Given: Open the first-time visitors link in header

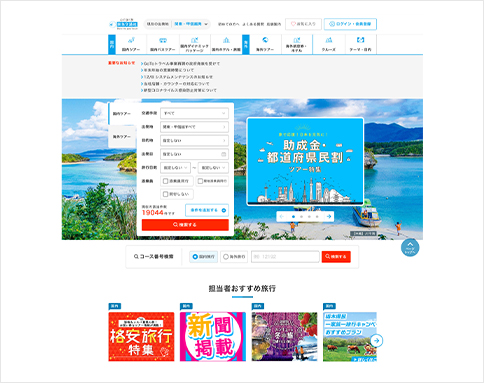Looking at the screenshot, I should point(228,24).
